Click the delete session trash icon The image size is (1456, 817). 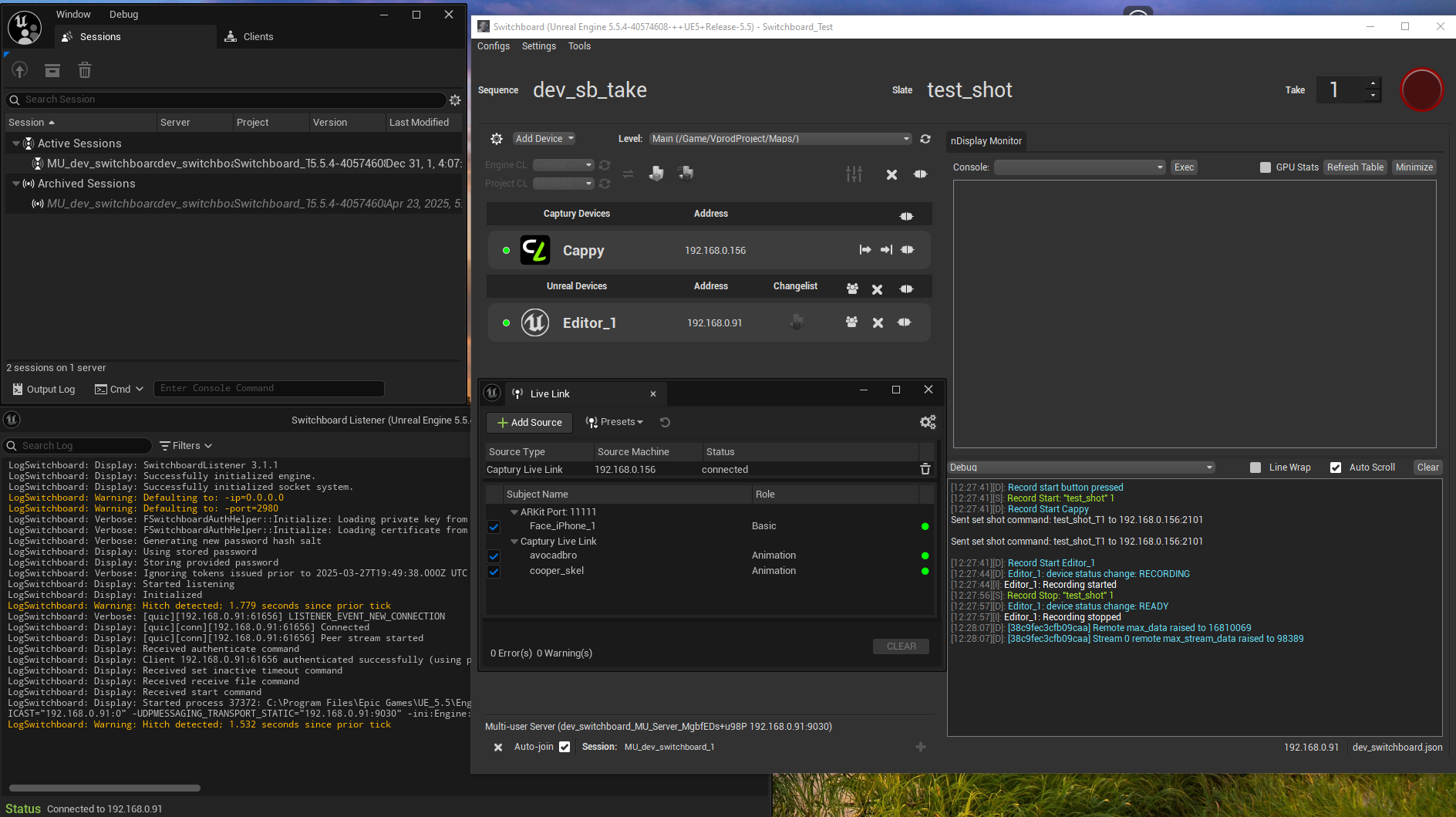point(85,71)
